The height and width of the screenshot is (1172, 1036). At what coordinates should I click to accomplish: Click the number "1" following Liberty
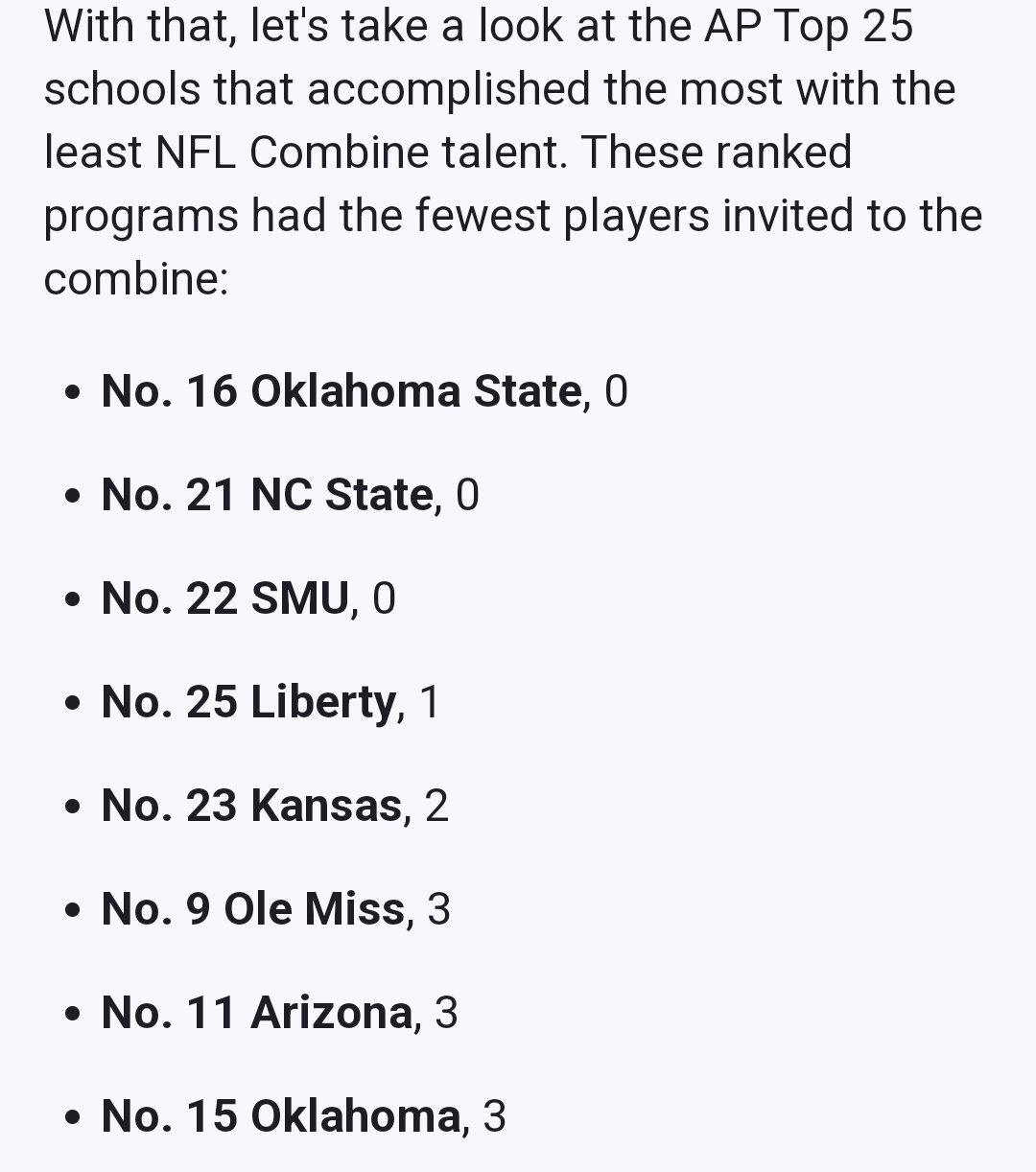pyautogui.click(x=430, y=702)
